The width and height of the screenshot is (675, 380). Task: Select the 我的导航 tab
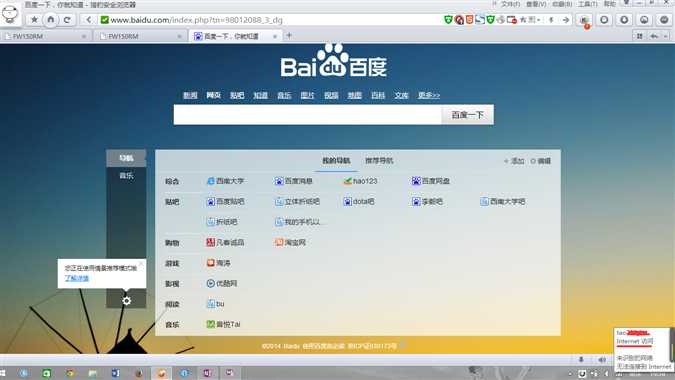pyautogui.click(x=336, y=161)
